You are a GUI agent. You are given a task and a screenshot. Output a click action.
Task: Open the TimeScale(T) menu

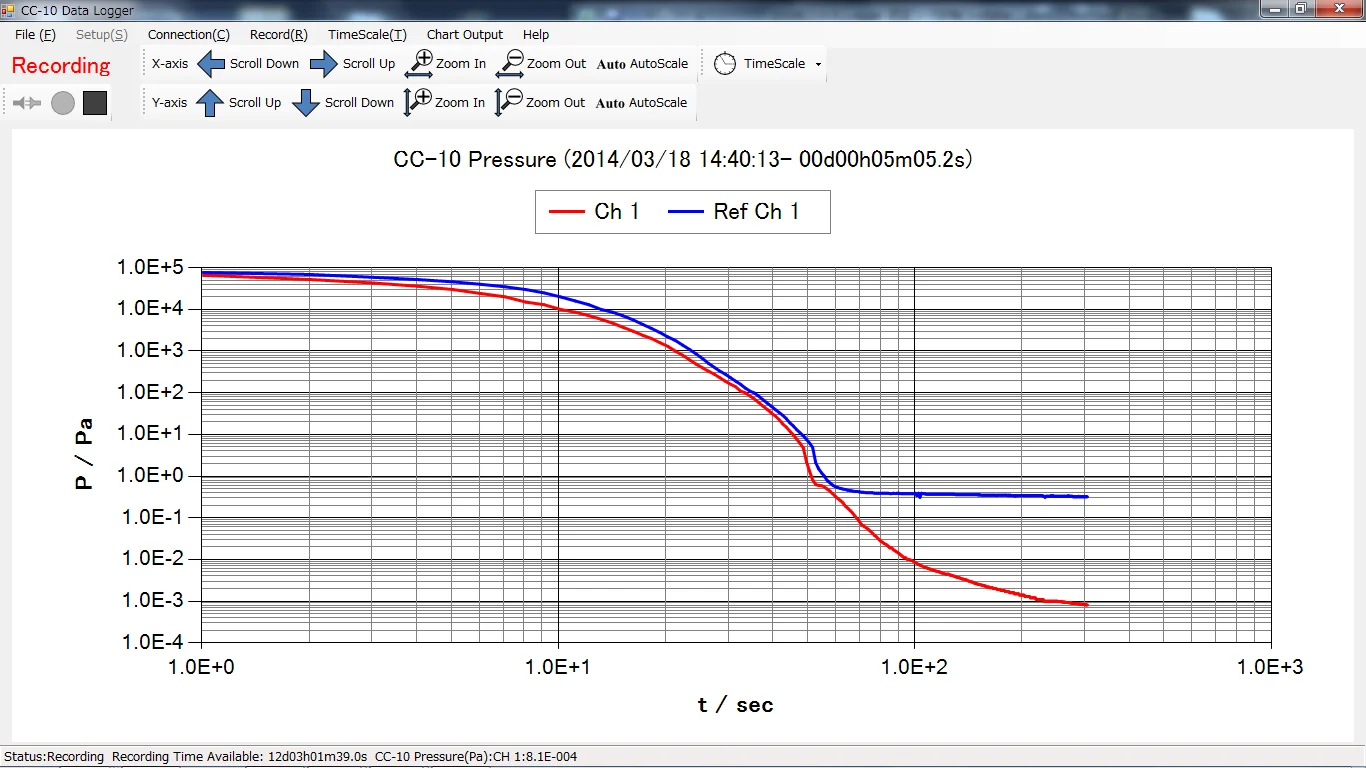click(x=367, y=35)
